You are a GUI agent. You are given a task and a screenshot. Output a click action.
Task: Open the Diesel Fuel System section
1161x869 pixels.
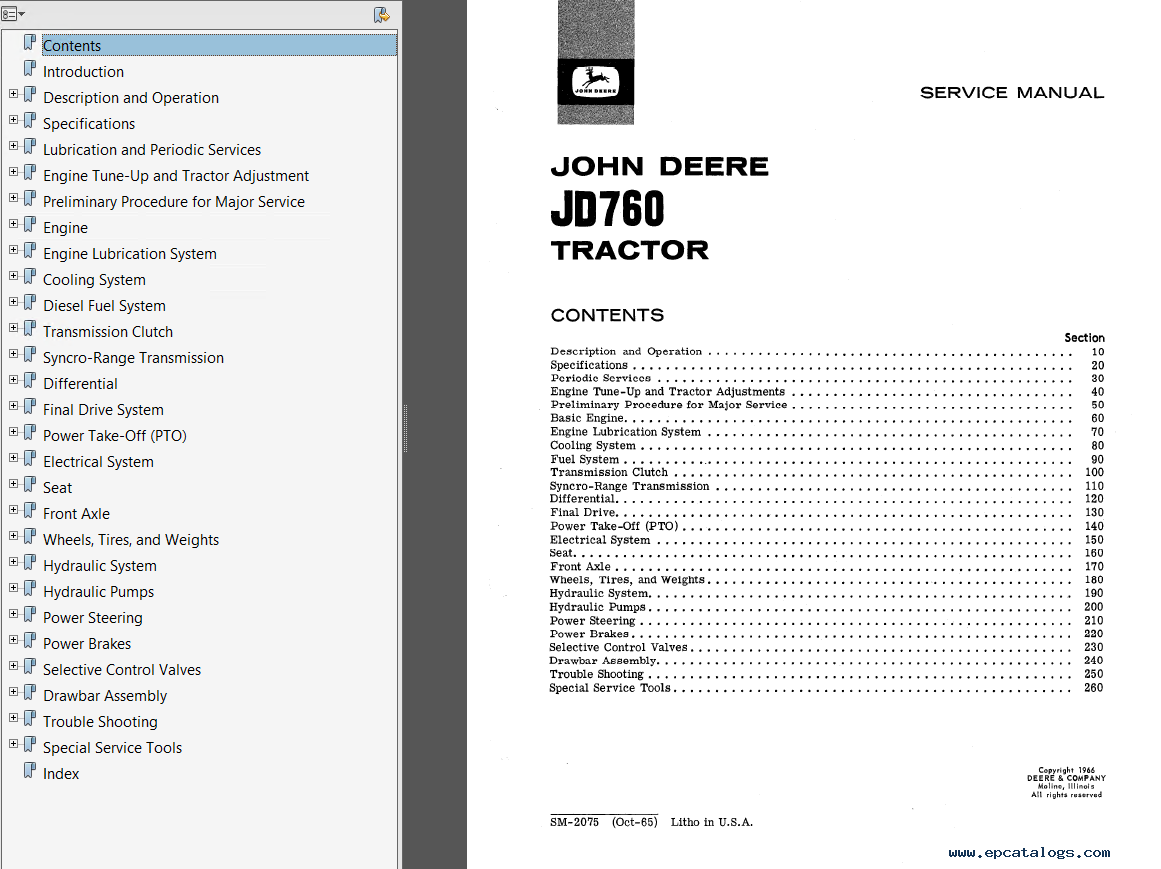click(x=104, y=306)
